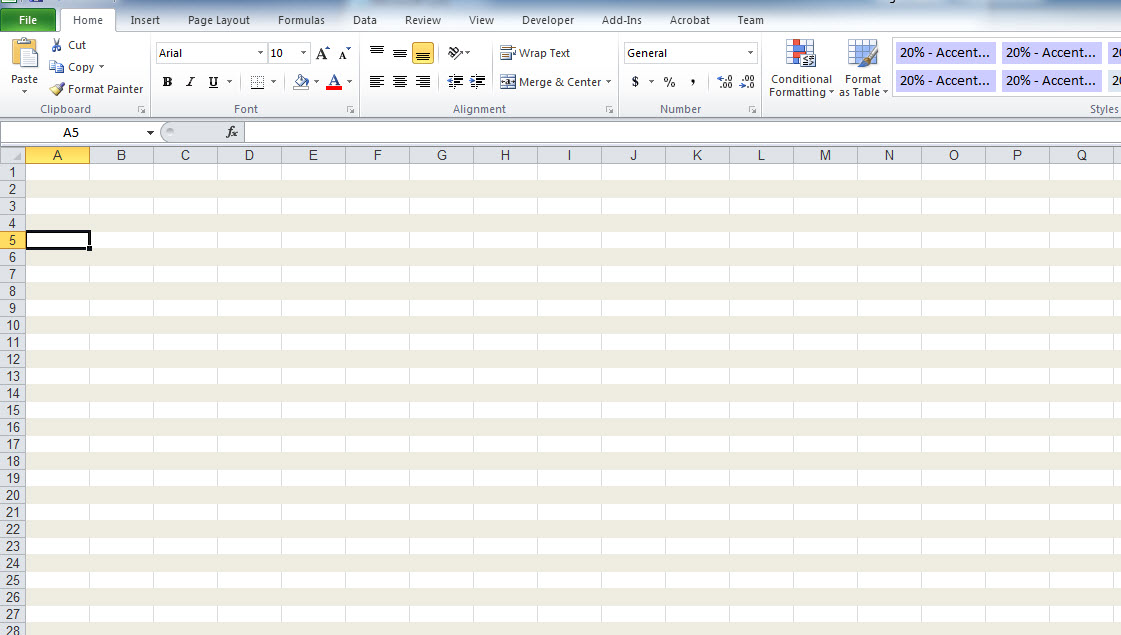1121x635 pixels.
Task: Open the File menu
Action: pyautogui.click(x=29, y=19)
